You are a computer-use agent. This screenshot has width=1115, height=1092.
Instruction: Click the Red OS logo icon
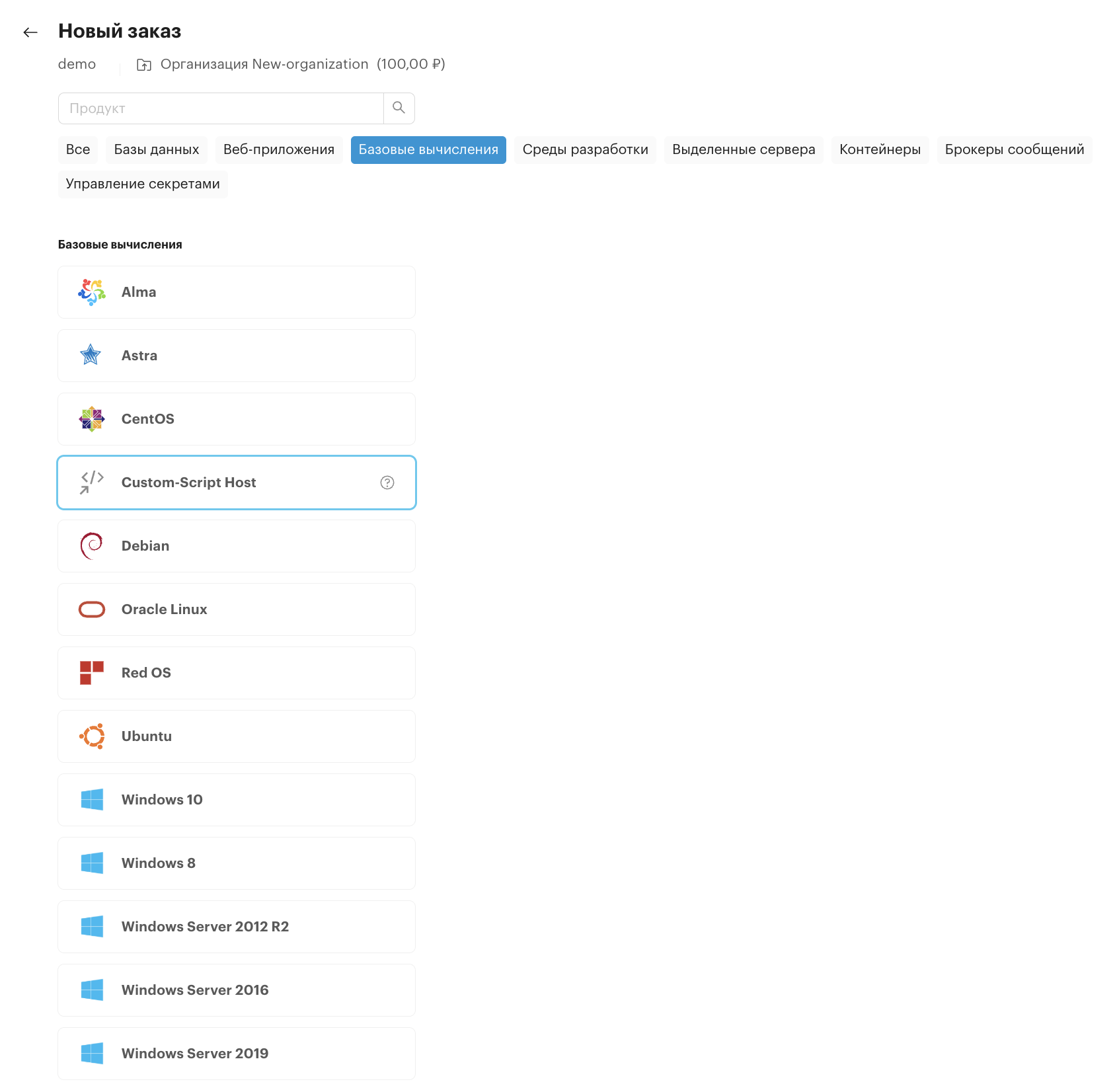pos(92,673)
